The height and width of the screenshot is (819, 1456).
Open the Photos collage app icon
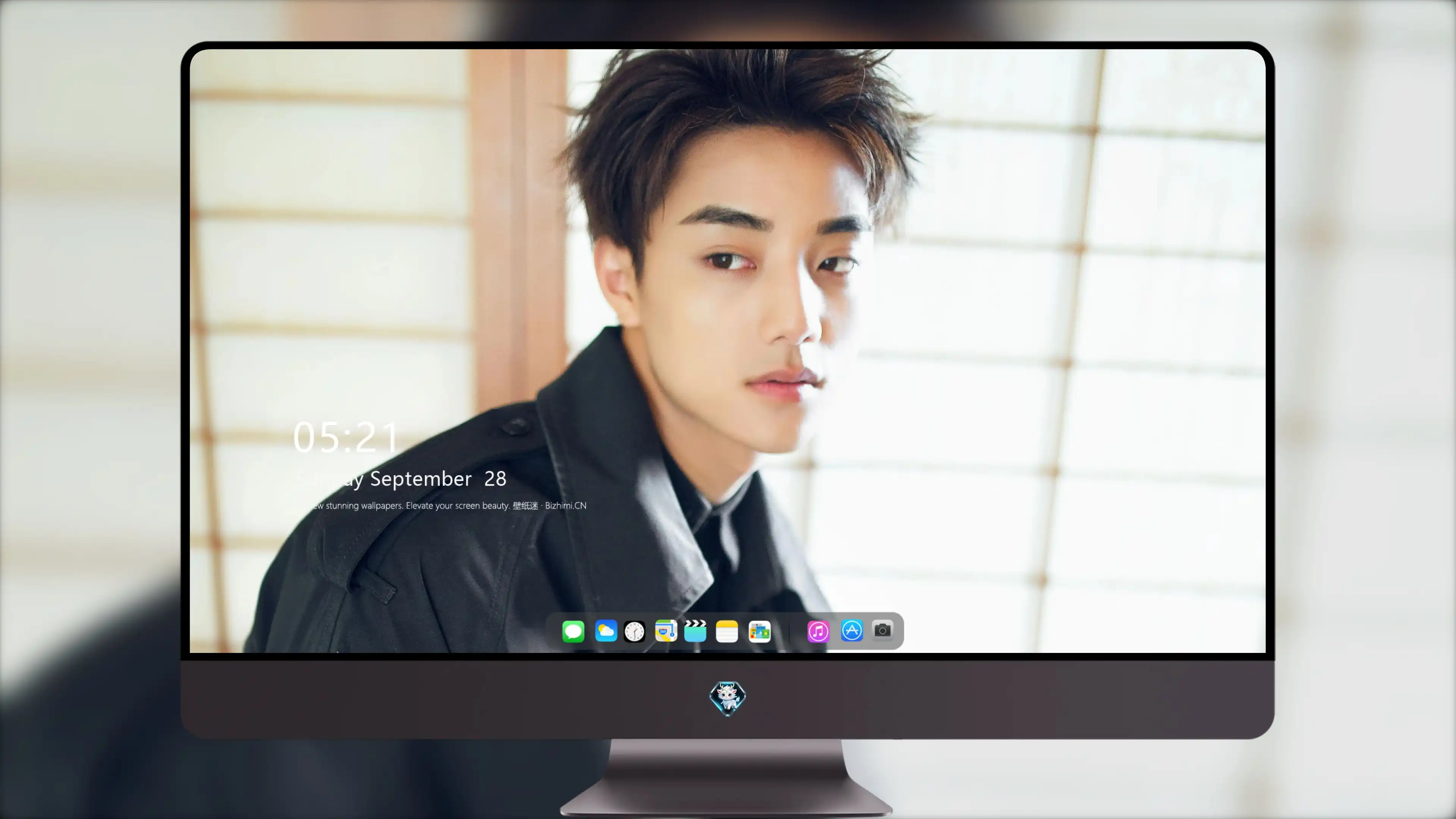click(x=759, y=631)
